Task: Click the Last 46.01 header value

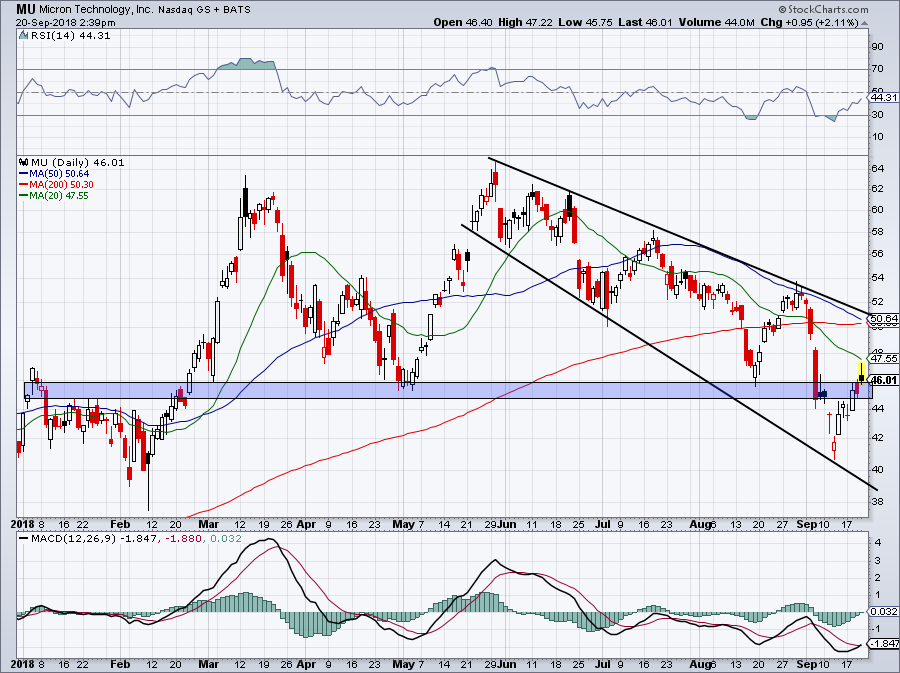Action: (646, 22)
